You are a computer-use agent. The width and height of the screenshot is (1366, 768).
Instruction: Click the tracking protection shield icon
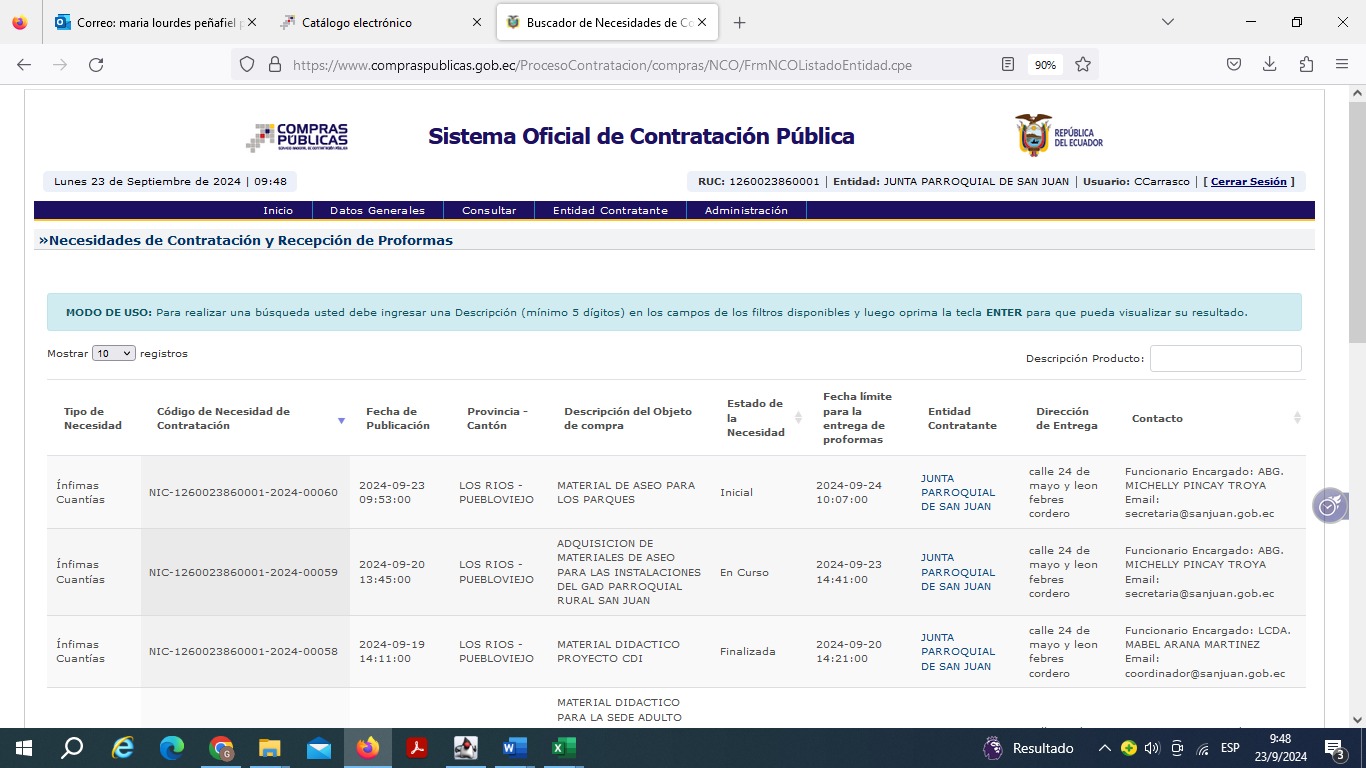click(x=247, y=64)
